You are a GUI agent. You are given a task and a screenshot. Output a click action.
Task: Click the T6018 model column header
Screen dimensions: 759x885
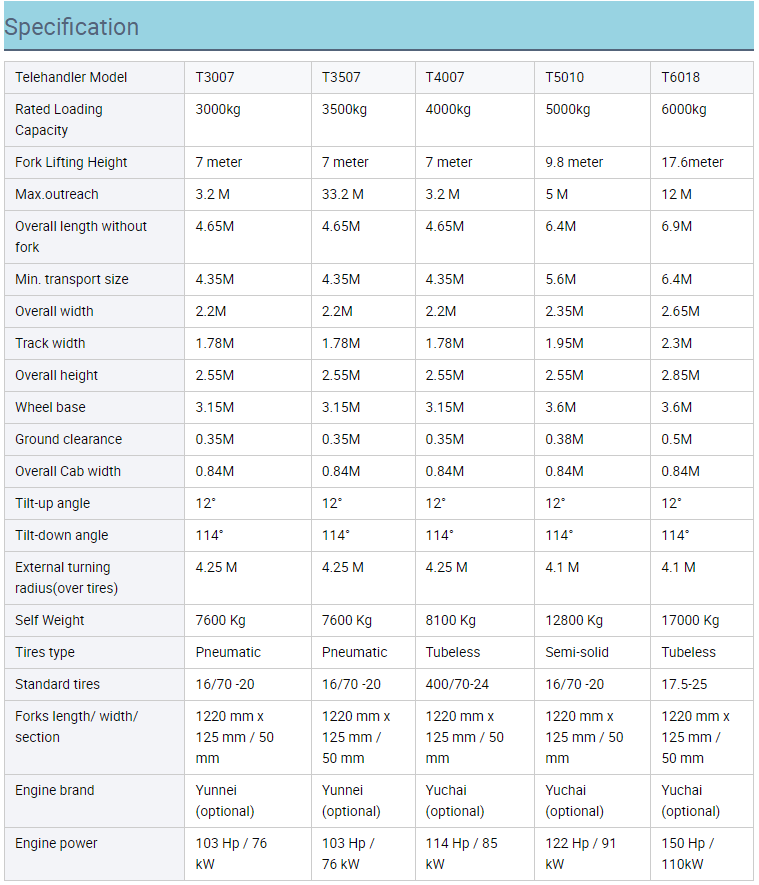(x=681, y=77)
